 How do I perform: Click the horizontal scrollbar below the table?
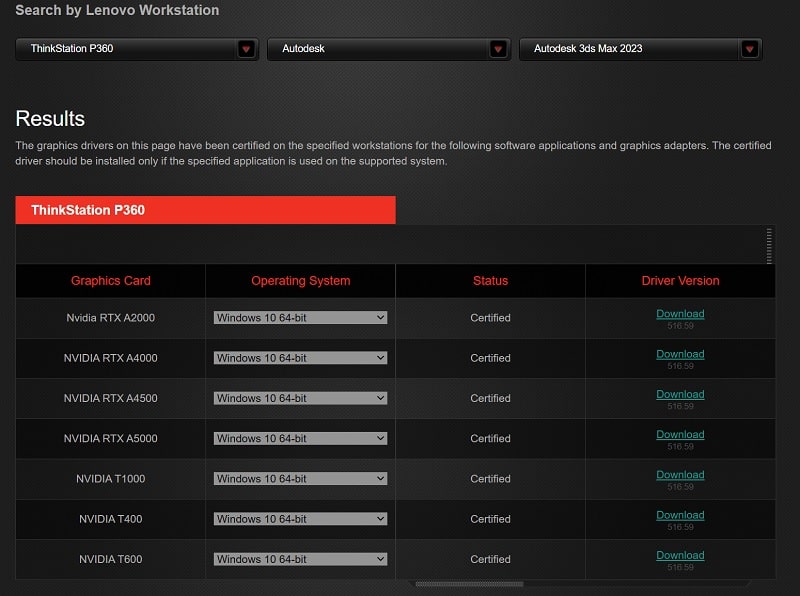[x=469, y=584]
